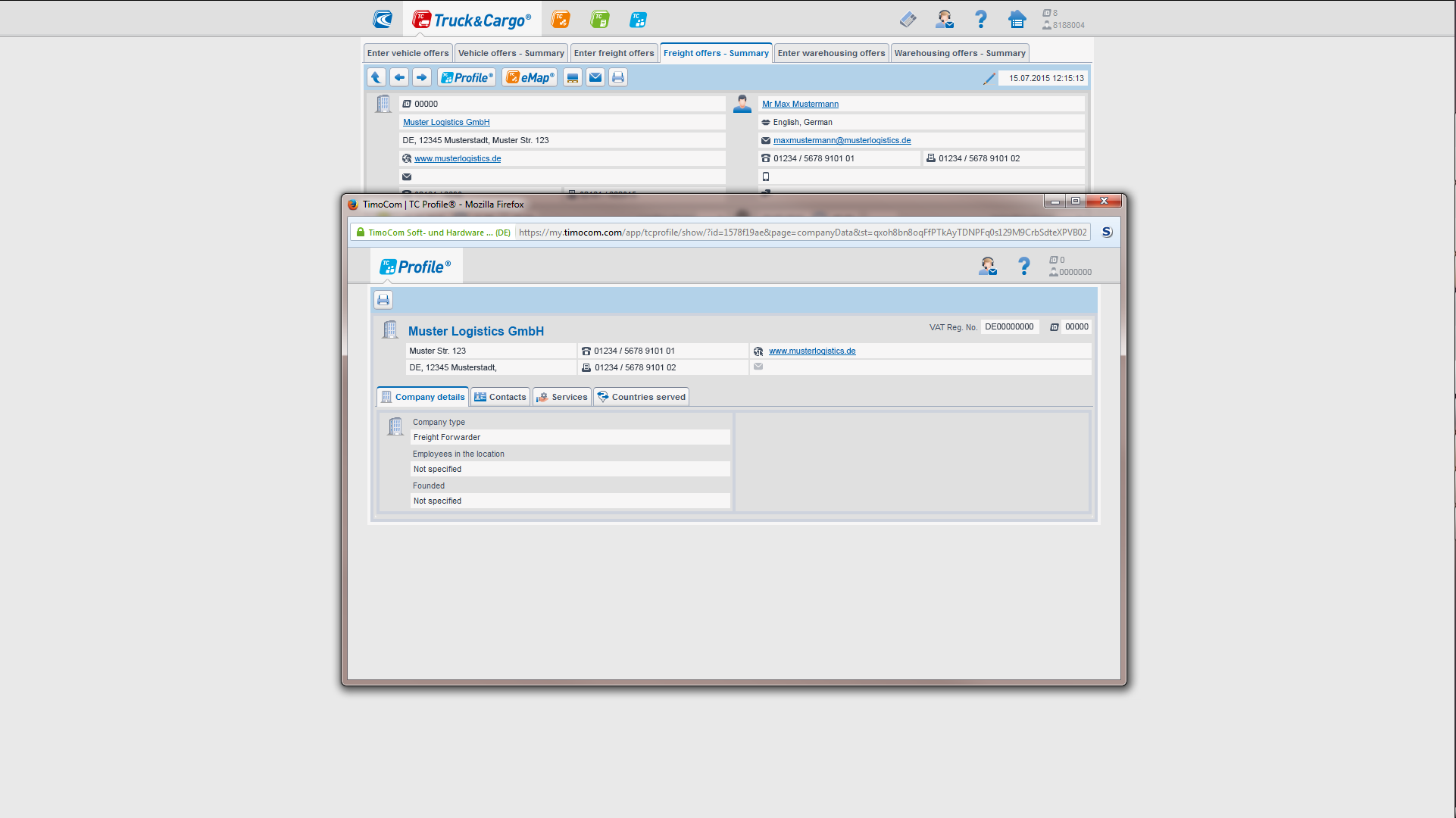Viewport: 1456px width, 818px height.
Task: Select Freight offers - Summary tab
Action: [x=716, y=53]
